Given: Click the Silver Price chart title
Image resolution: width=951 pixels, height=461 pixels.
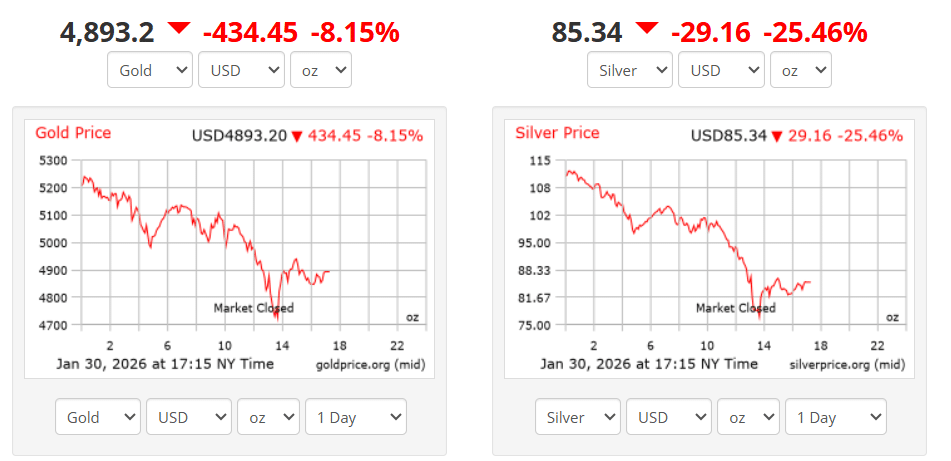Looking at the screenshot, I should point(557,133).
